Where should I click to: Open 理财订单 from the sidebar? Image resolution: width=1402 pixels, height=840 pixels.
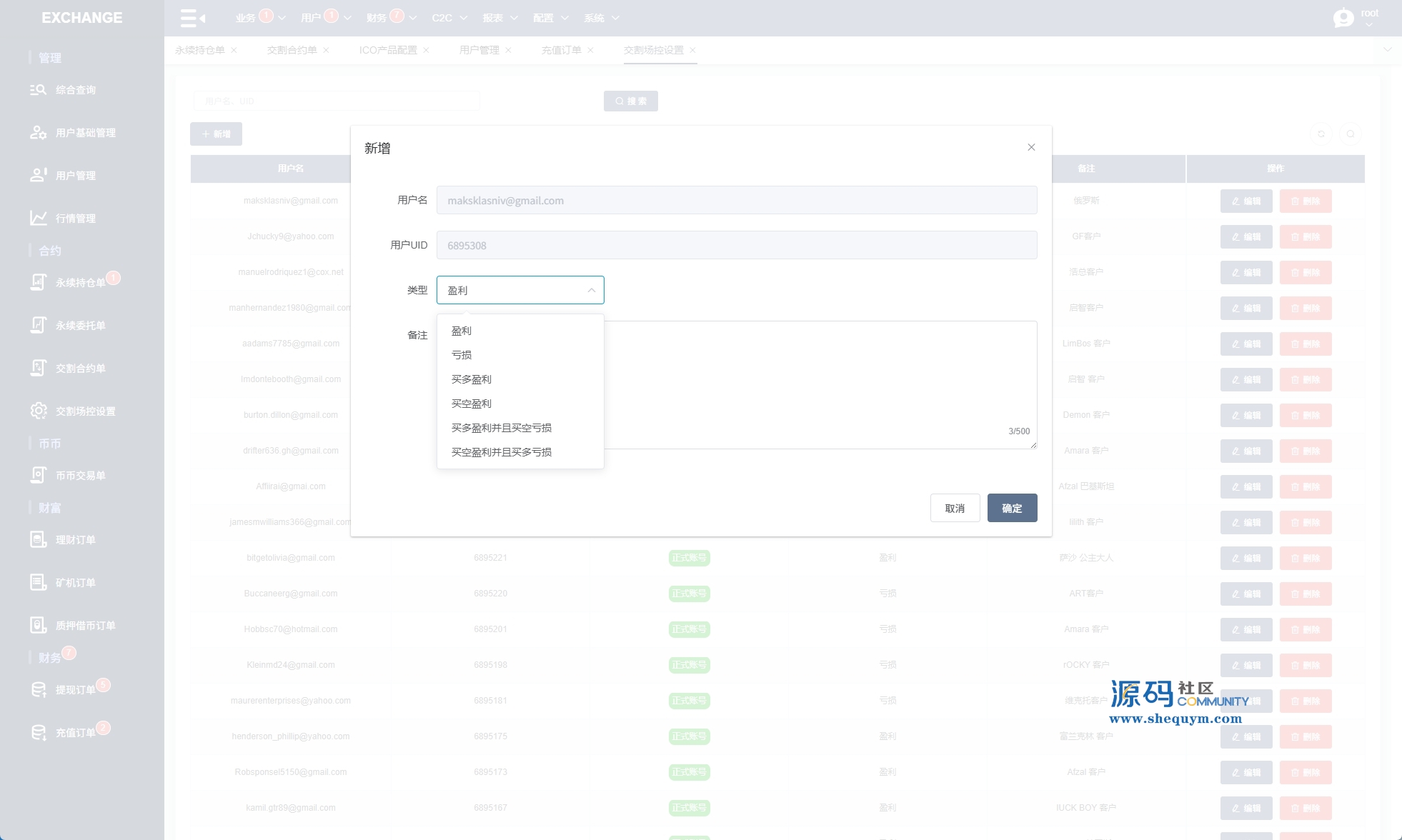click(x=75, y=540)
